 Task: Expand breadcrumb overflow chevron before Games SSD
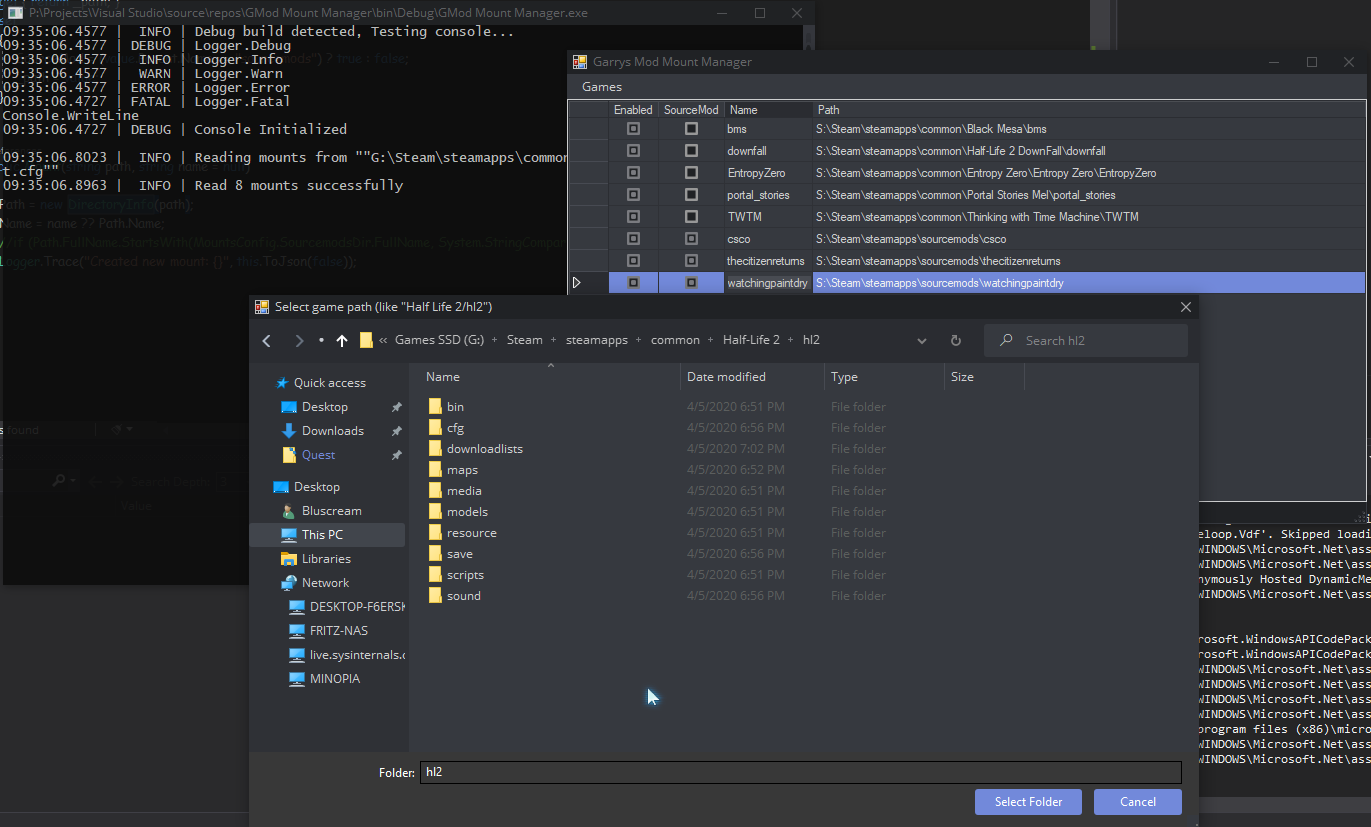tap(383, 341)
